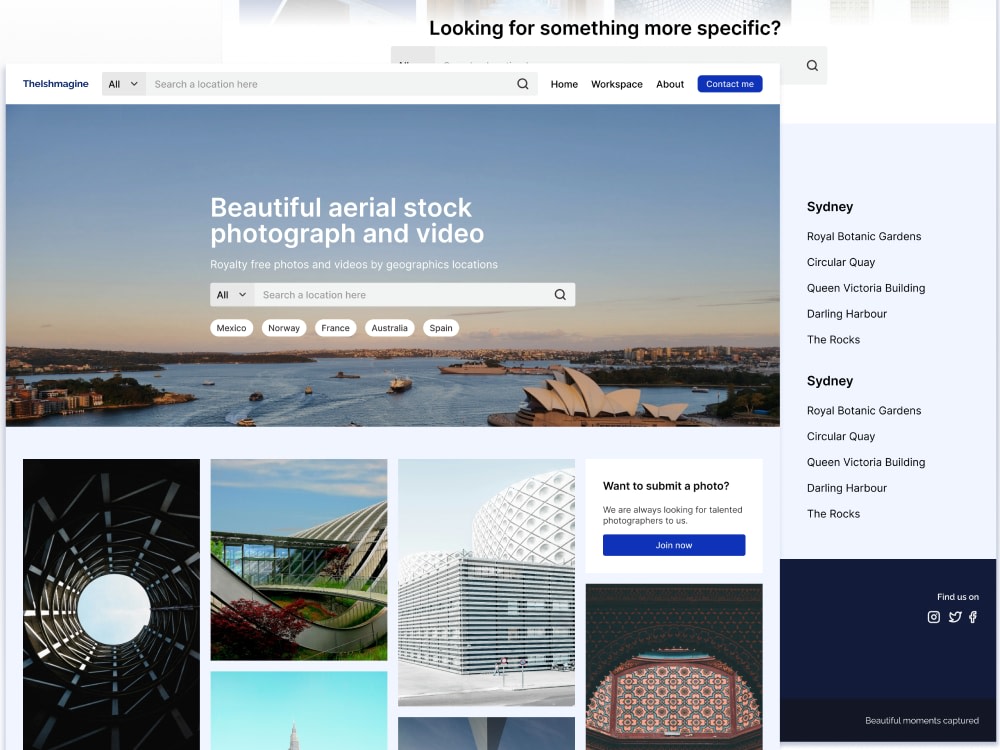Select the Spain location tag
The image size is (1000, 750).
click(441, 328)
